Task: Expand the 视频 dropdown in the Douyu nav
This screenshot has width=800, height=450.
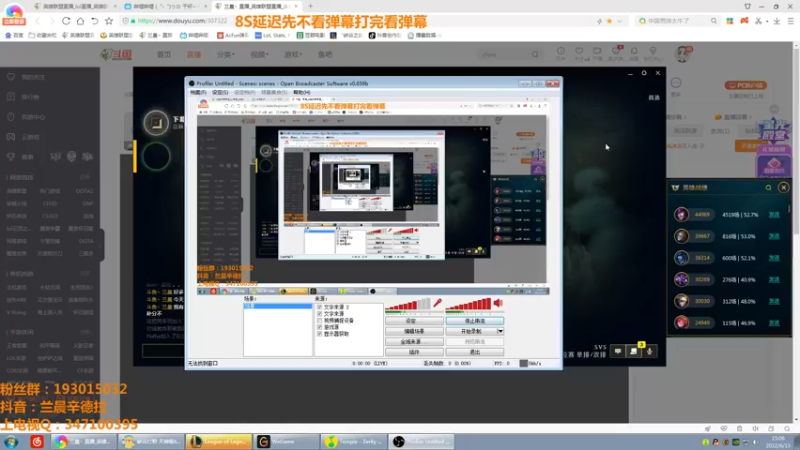Action: pyautogui.click(x=259, y=54)
